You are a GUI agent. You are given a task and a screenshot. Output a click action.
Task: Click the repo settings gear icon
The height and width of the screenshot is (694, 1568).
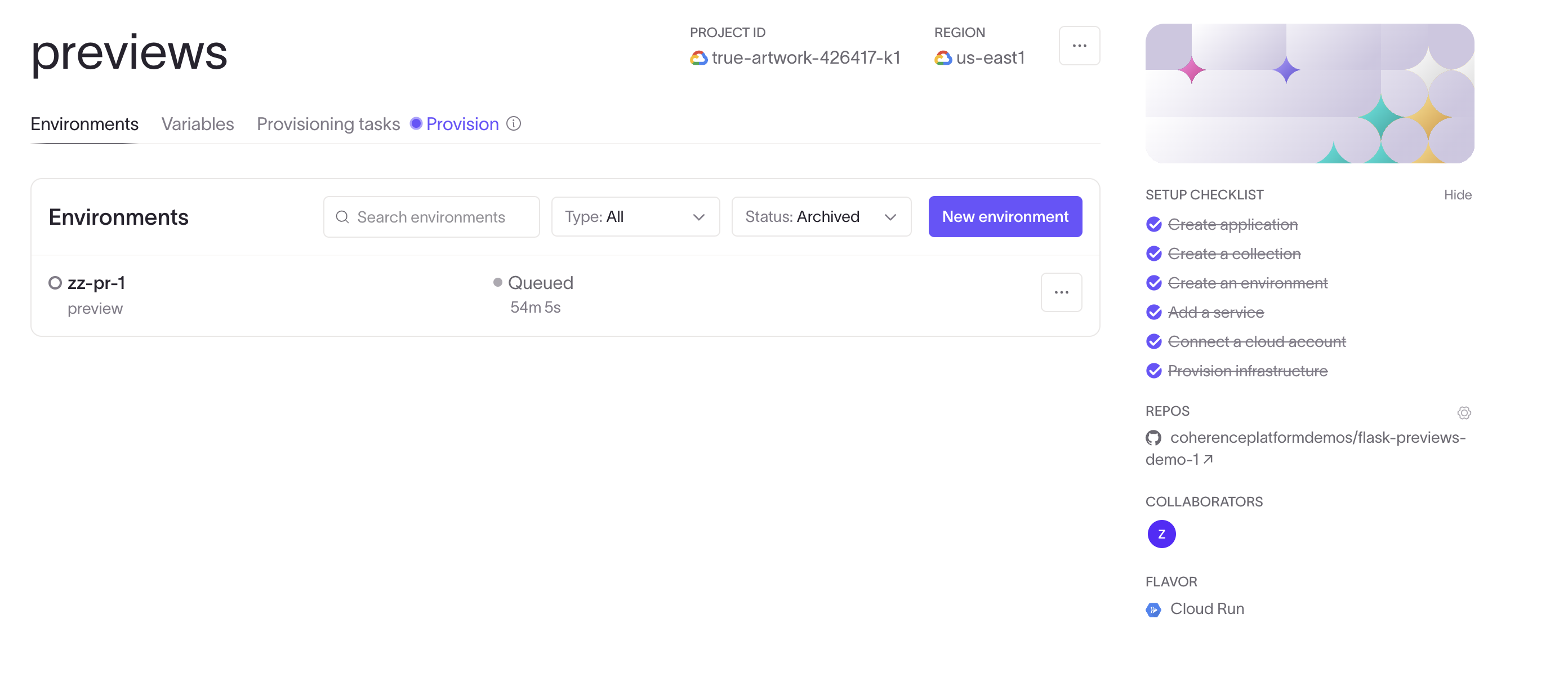(1463, 412)
